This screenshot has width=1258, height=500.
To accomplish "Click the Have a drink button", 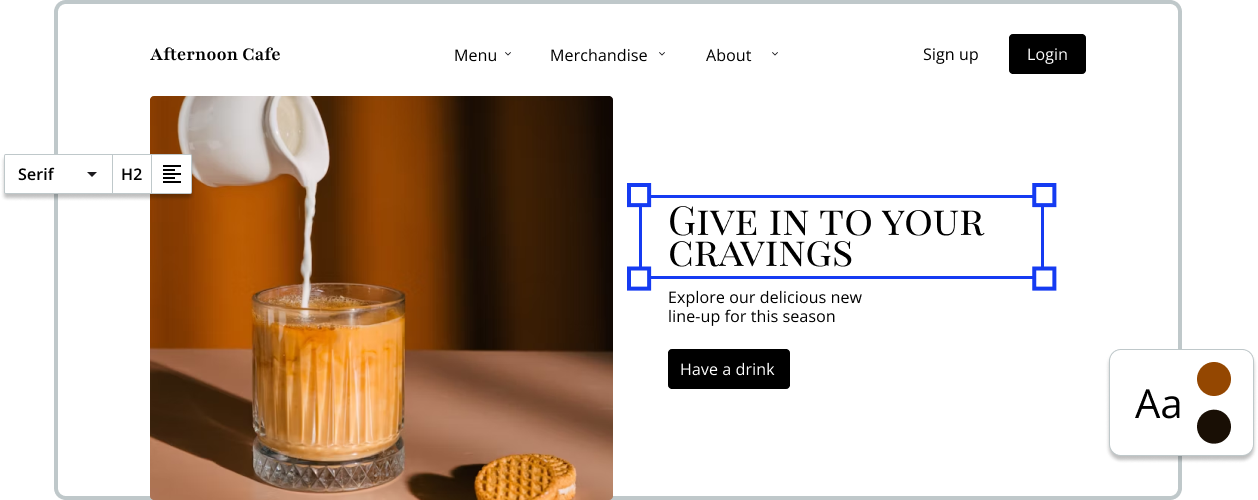I will (728, 369).
